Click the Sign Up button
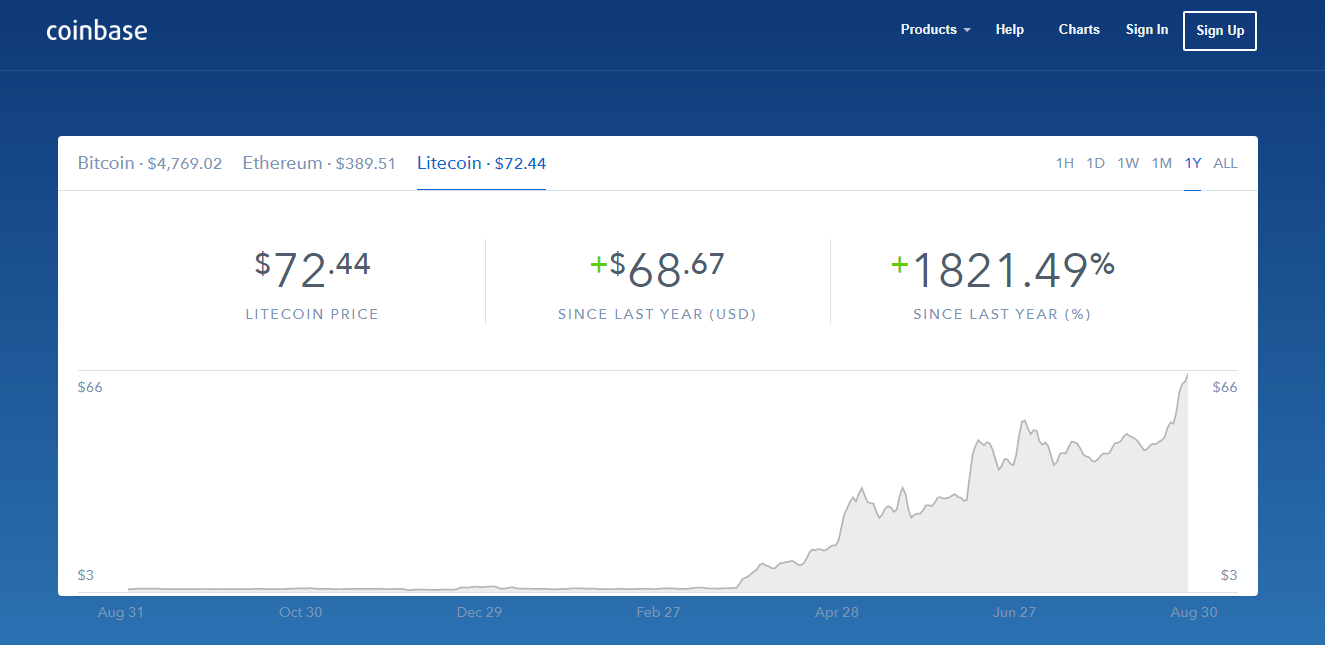The image size is (1325, 645). (1220, 30)
